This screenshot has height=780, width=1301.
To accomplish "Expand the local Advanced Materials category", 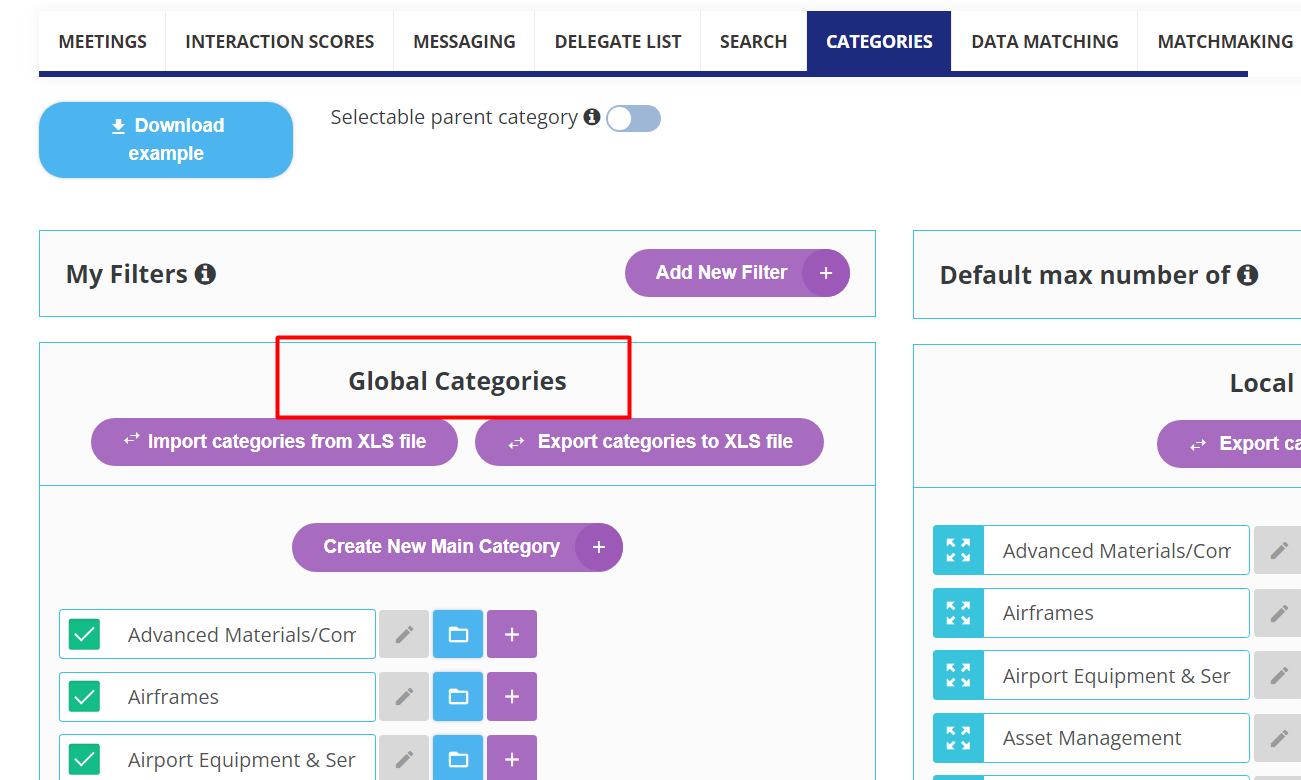I will coord(958,551).
